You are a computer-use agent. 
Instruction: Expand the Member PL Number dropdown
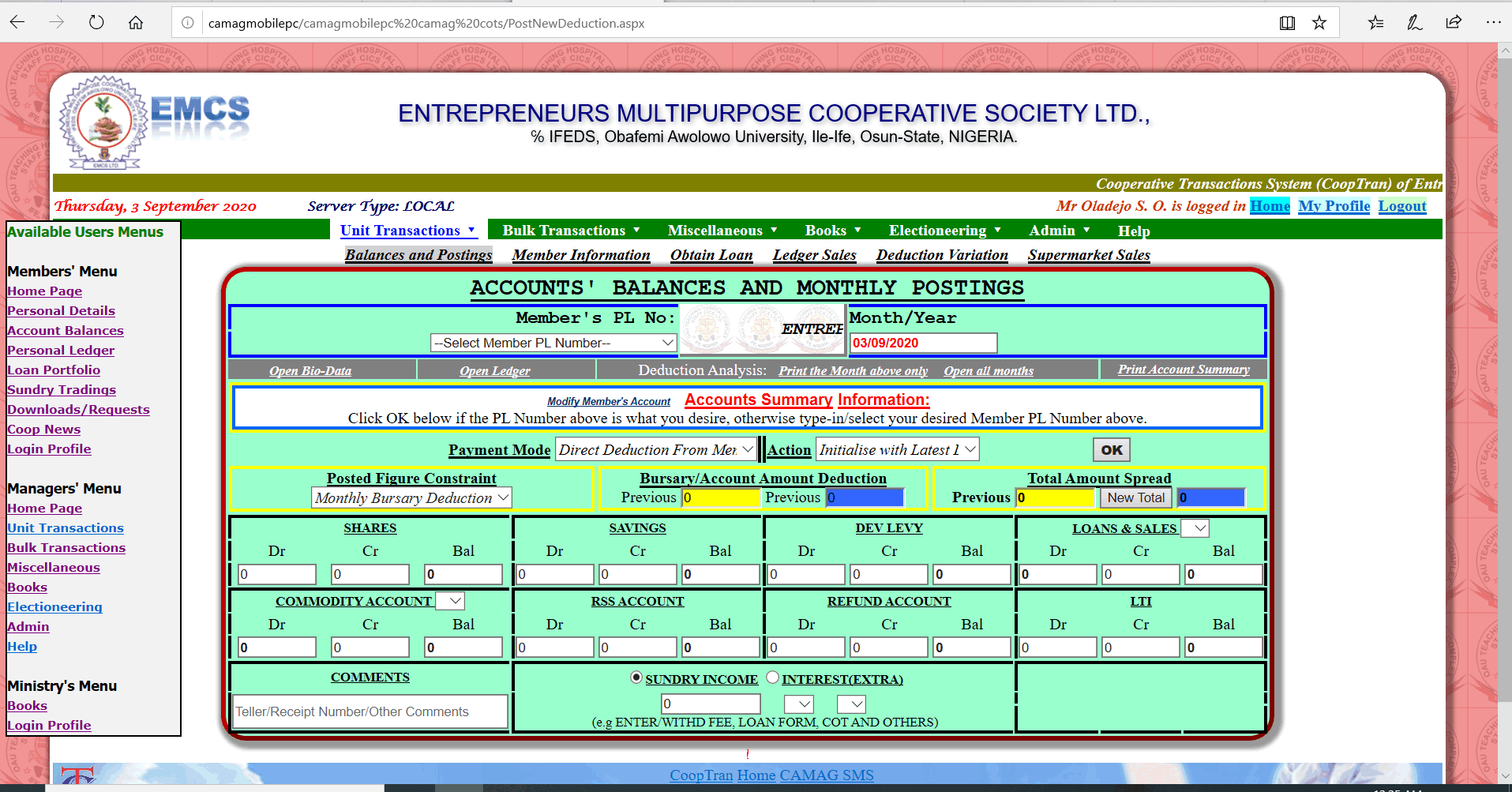(553, 343)
